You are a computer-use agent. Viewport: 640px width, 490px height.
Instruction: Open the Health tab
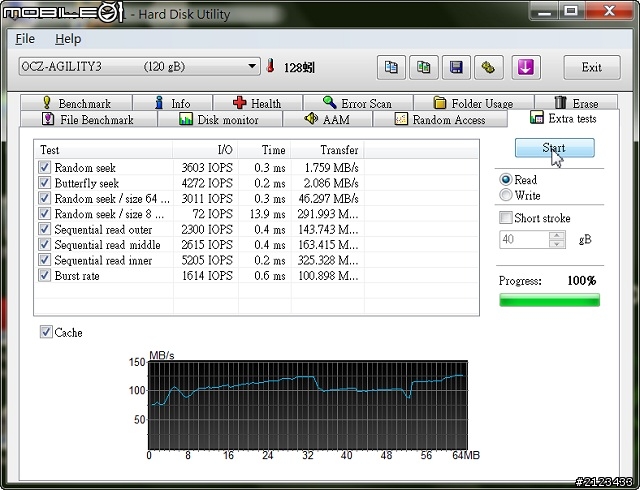coord(257,103)
